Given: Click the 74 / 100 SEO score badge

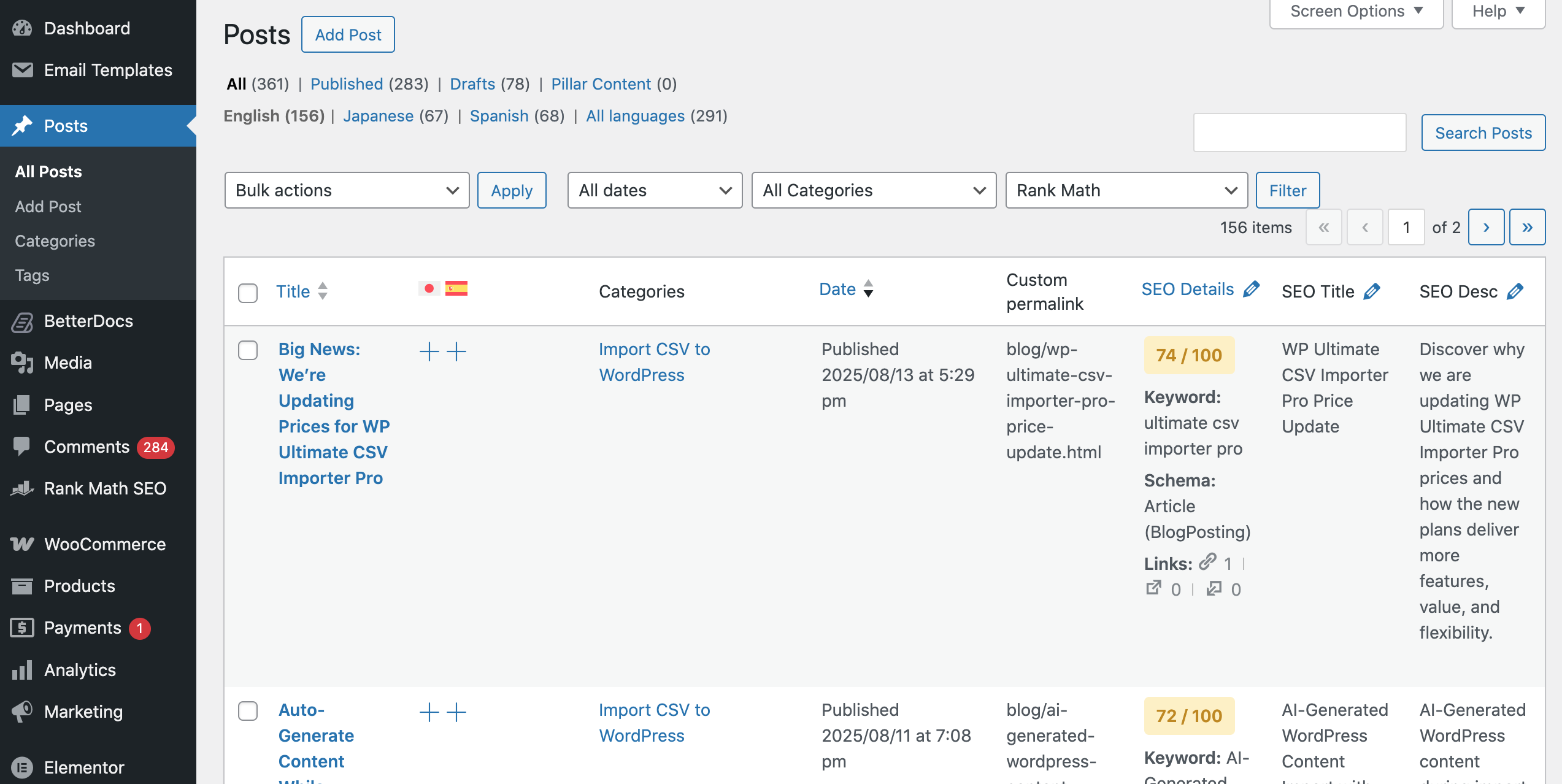Looking at the screenshot, I should pyautogui.click(x=1189, y=355).
